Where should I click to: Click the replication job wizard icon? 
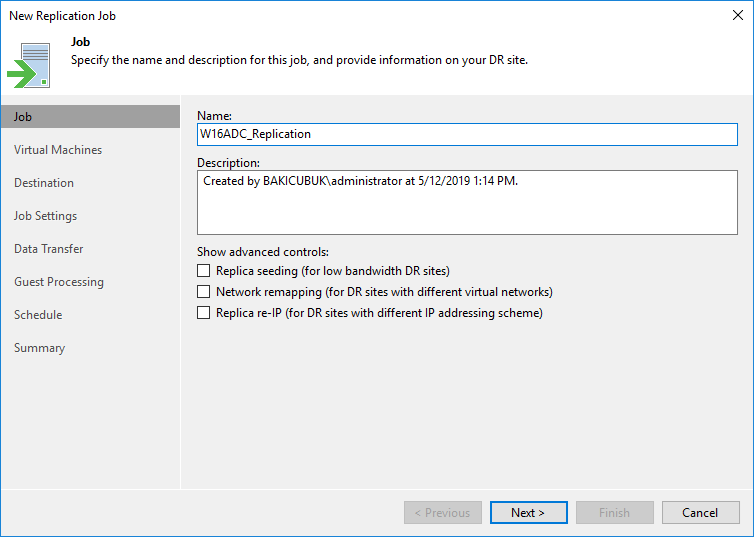point(29,65)
